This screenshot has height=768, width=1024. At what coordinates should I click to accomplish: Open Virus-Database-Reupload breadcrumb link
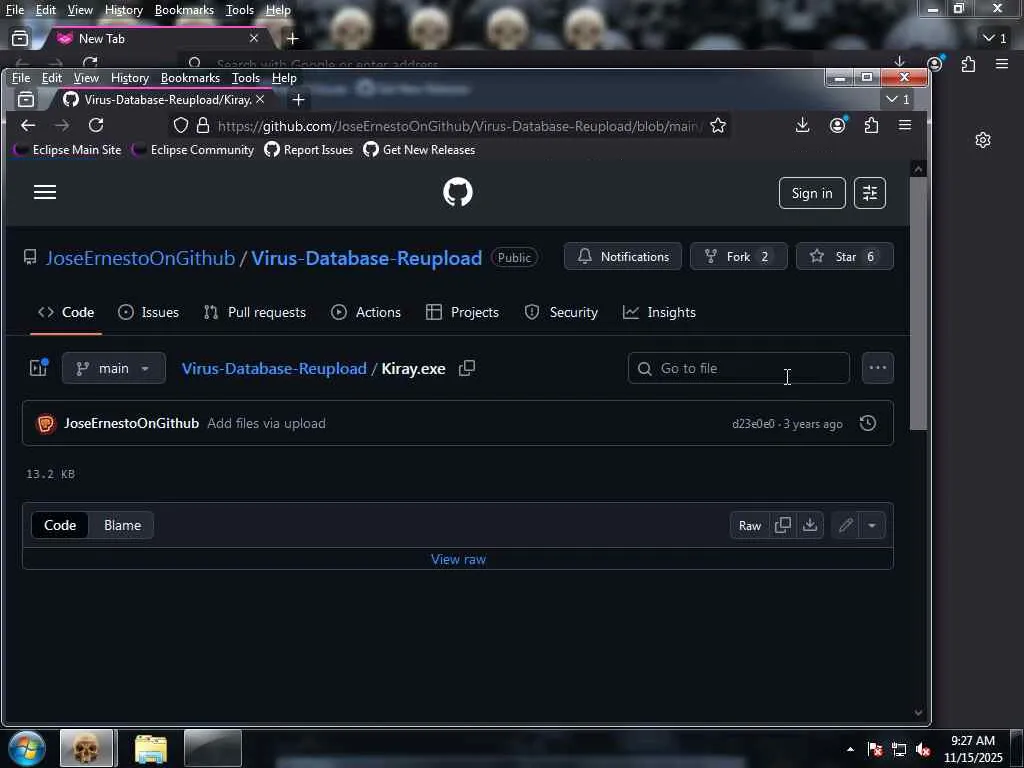(274, 368)
